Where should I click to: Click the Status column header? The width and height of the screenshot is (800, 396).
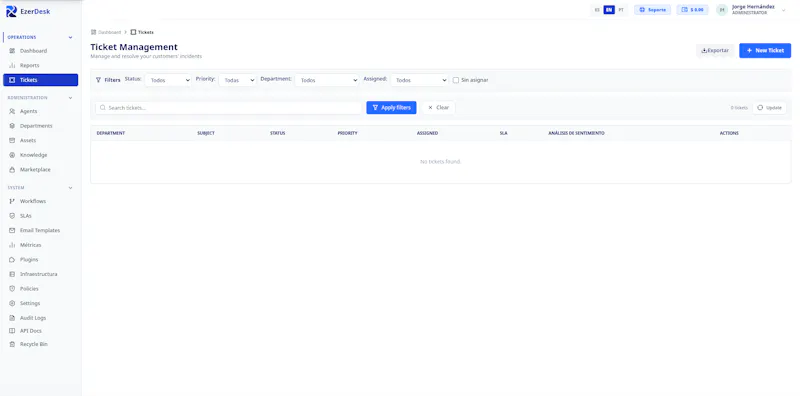[278, 133]
